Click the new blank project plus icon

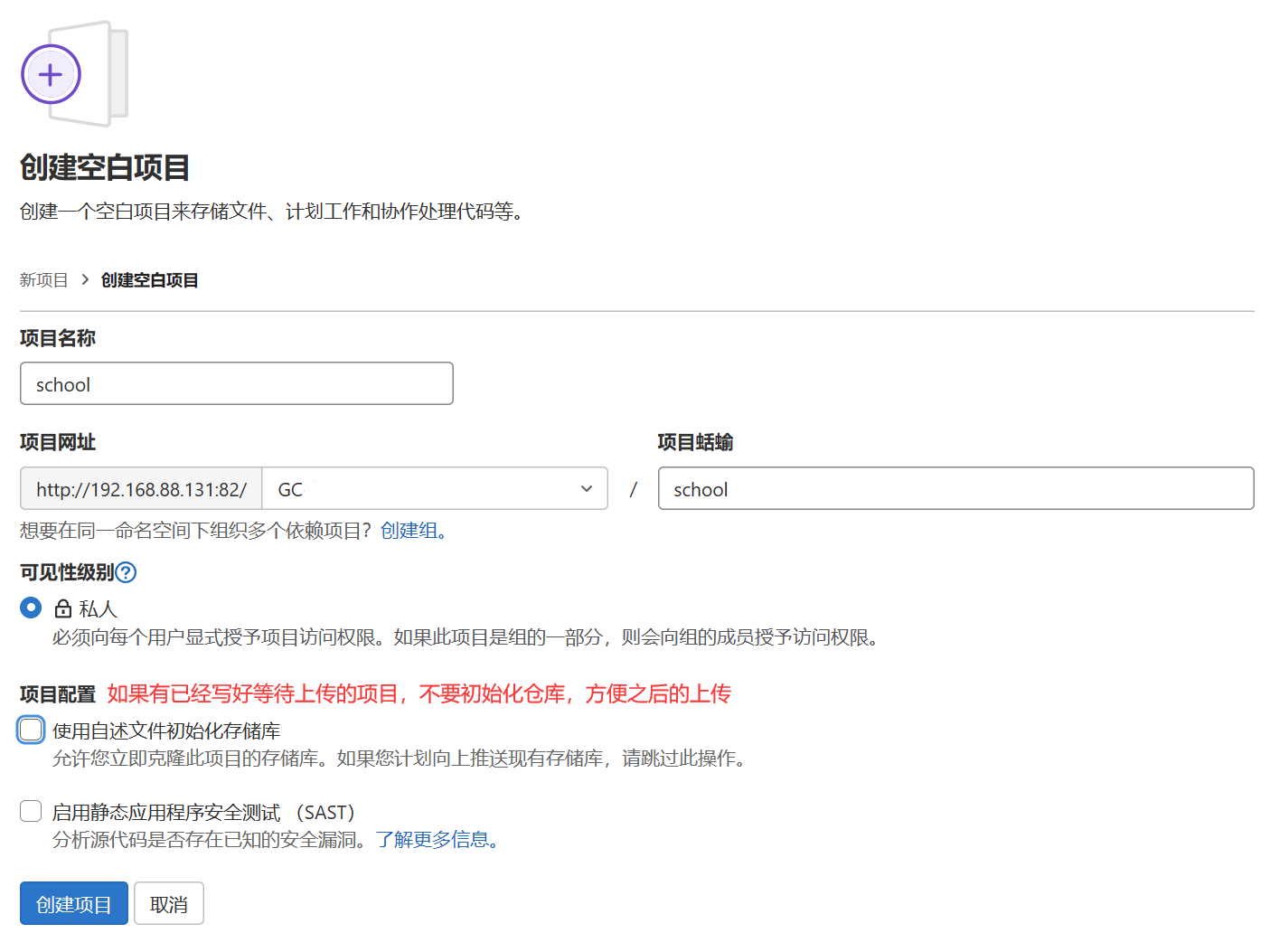point(51,74)
